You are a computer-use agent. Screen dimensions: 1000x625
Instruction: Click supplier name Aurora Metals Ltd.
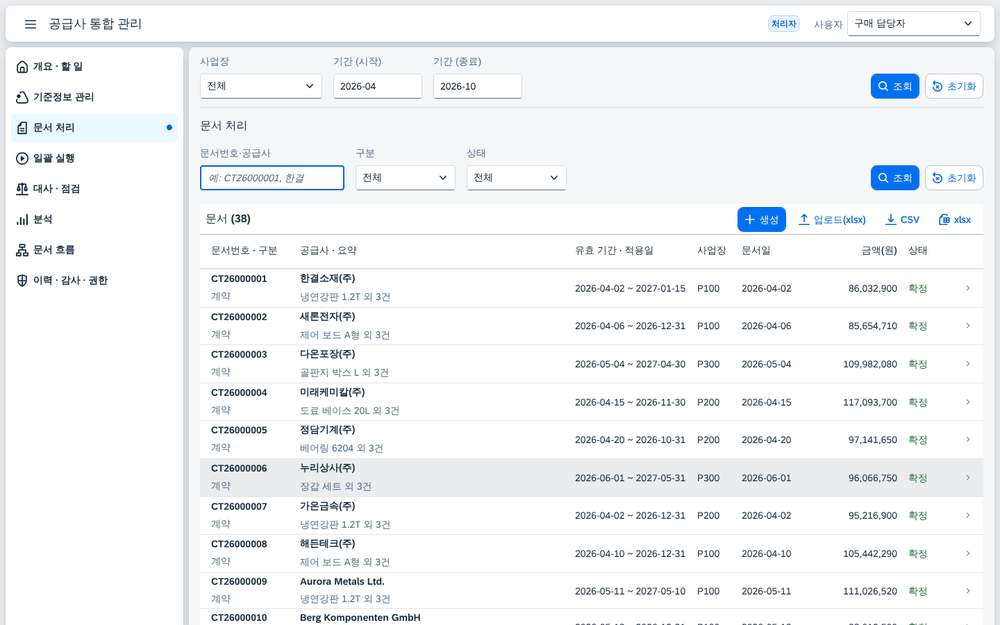pyautogui.click(x=342, y=582)
